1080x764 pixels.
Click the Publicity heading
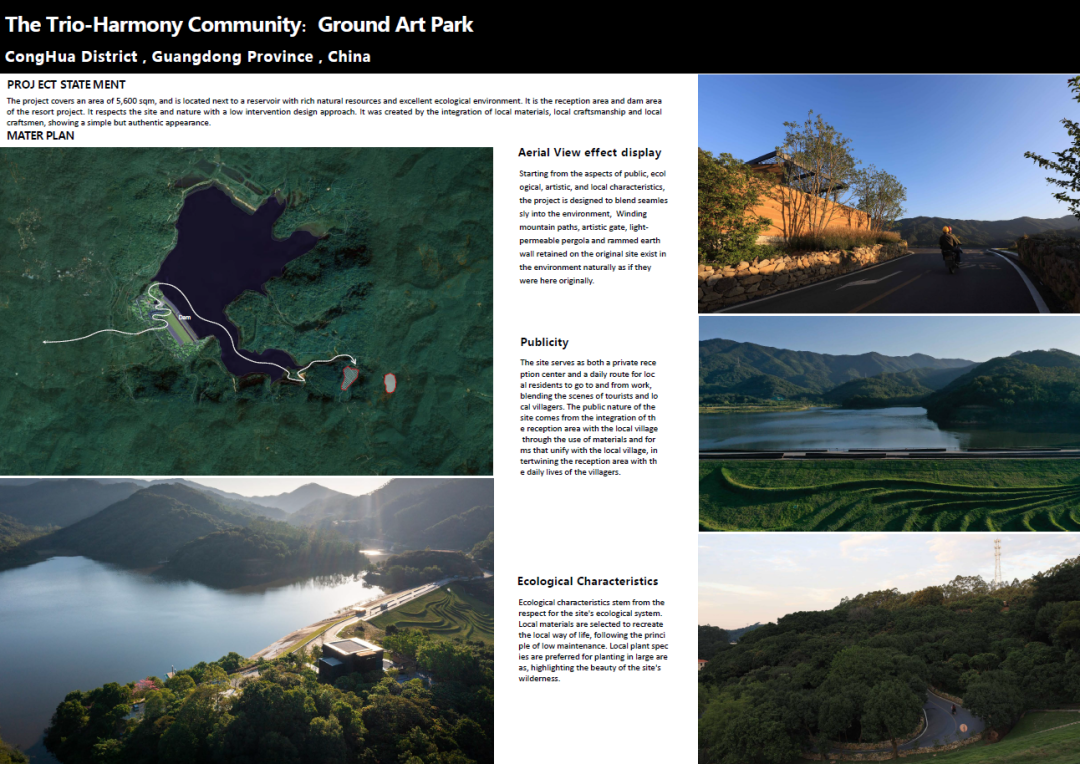coord(544,342)
